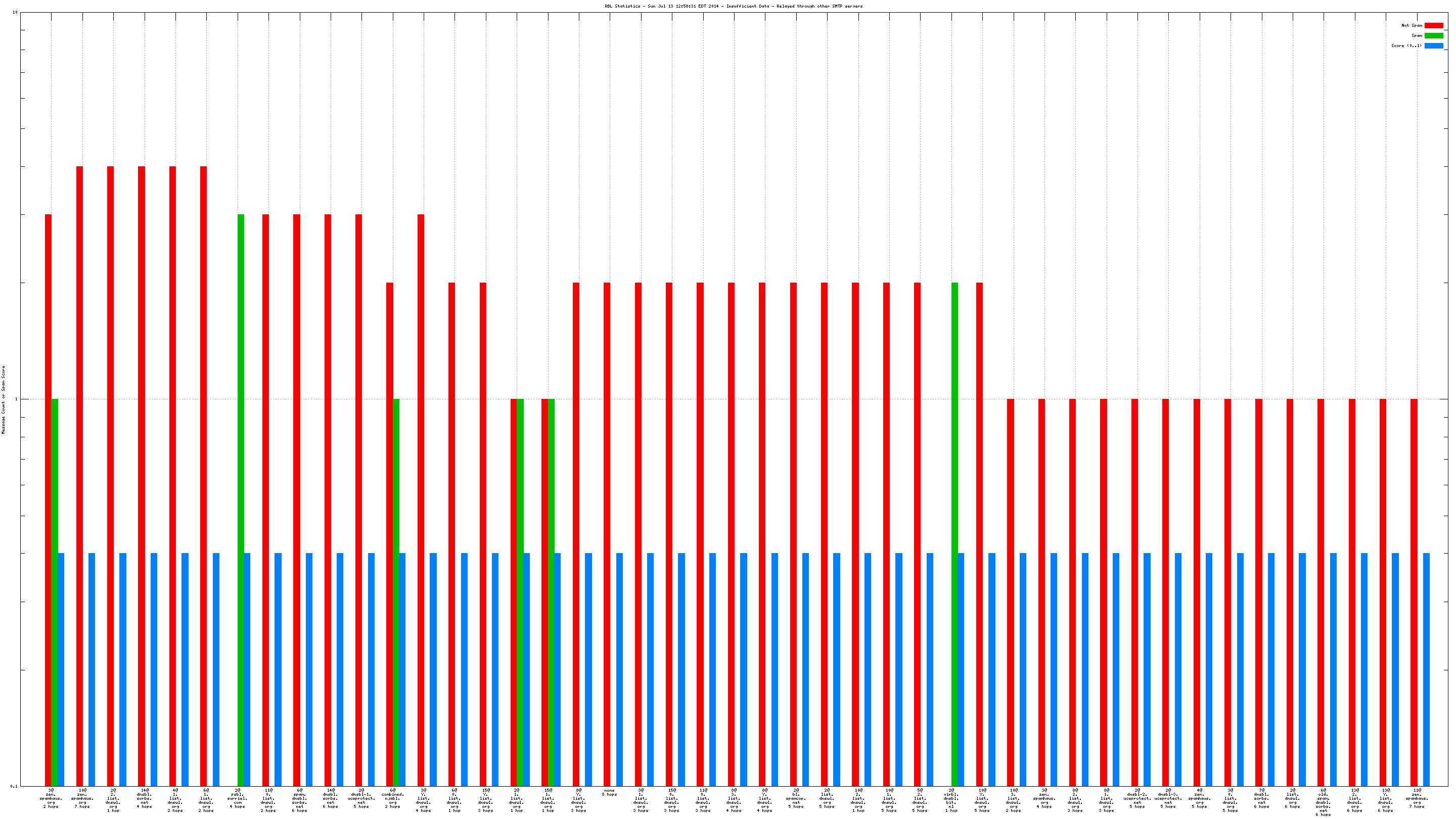Click the blue score bar for 'none 8 hops'

tap(619, 669)
